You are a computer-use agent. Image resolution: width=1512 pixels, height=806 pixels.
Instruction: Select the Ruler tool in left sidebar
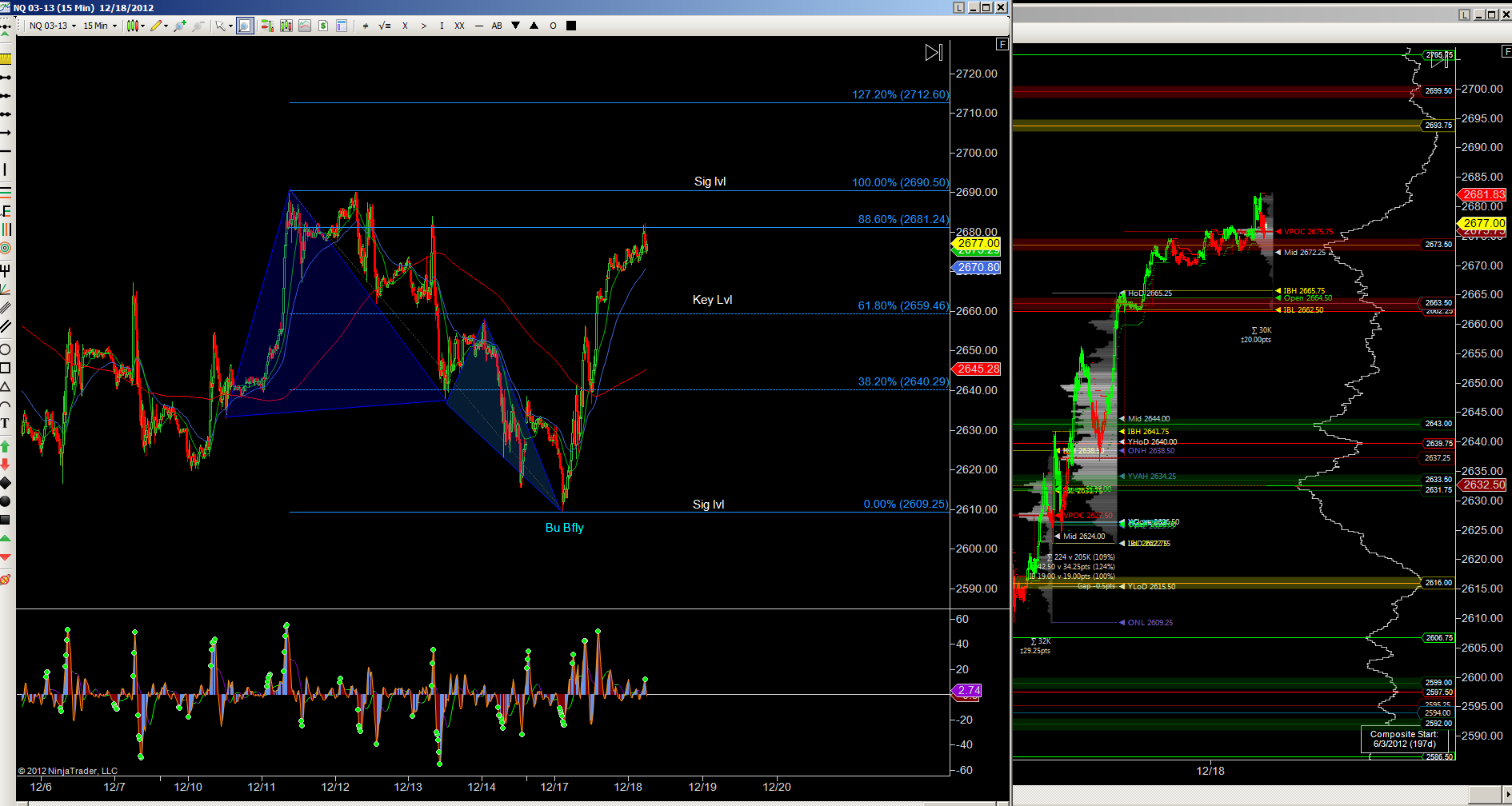click(5, 59)
